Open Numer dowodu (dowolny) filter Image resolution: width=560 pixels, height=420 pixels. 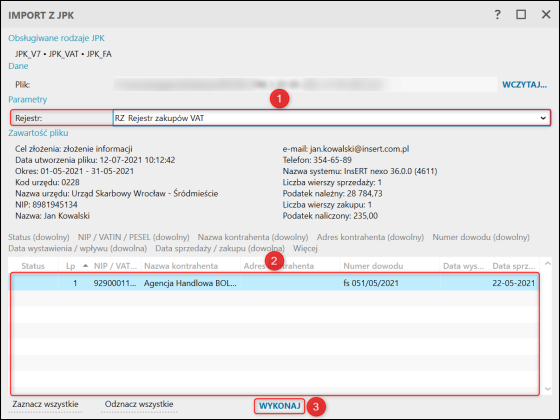pos(481,237)
